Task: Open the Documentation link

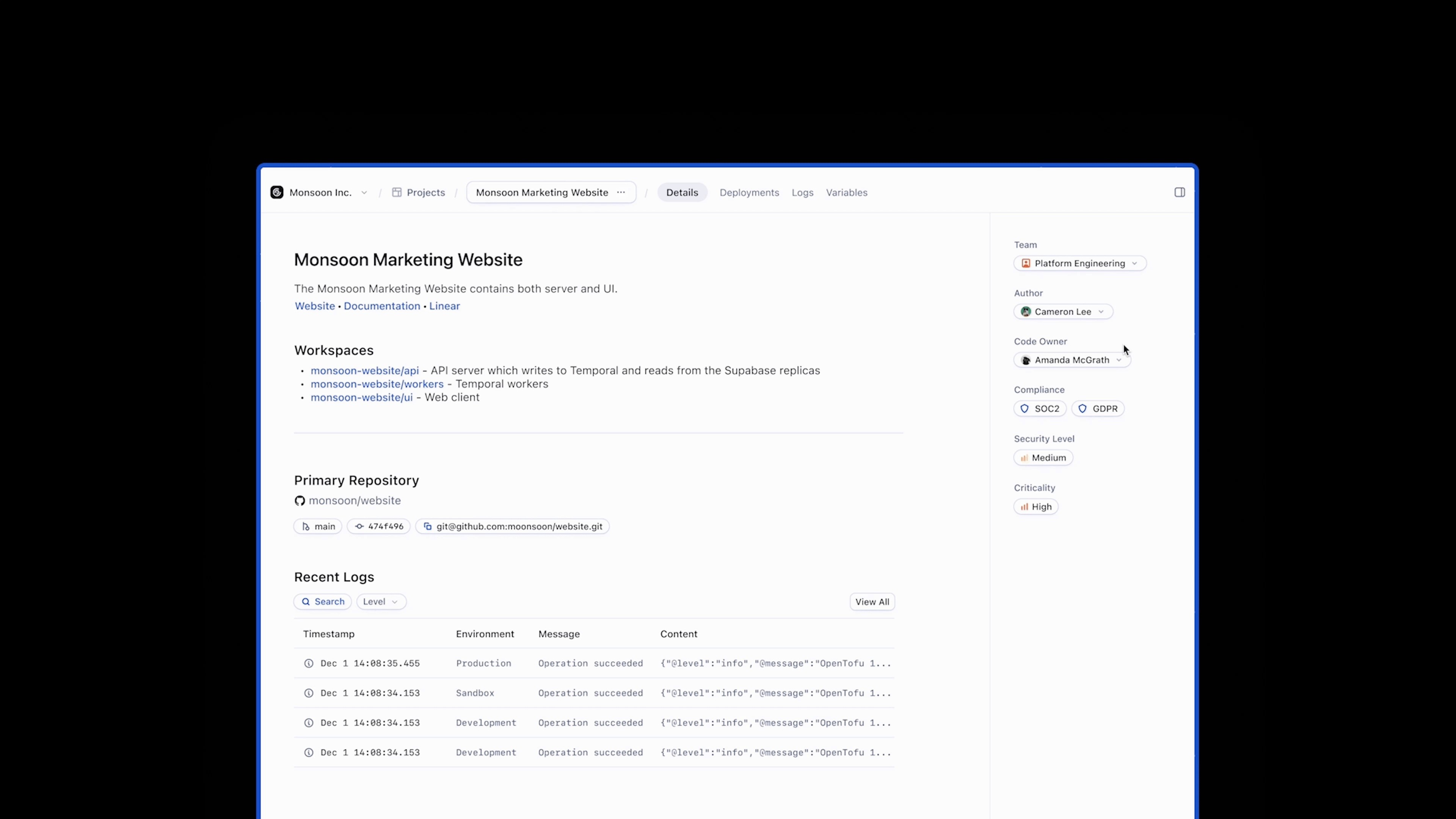Action: [x=382, y=306]
